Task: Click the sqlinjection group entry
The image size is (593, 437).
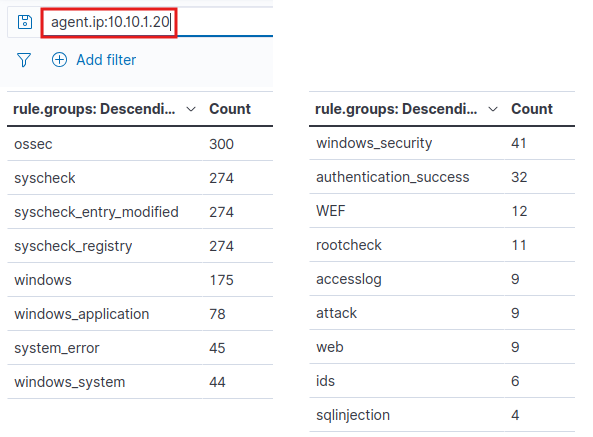Action: 353,415
